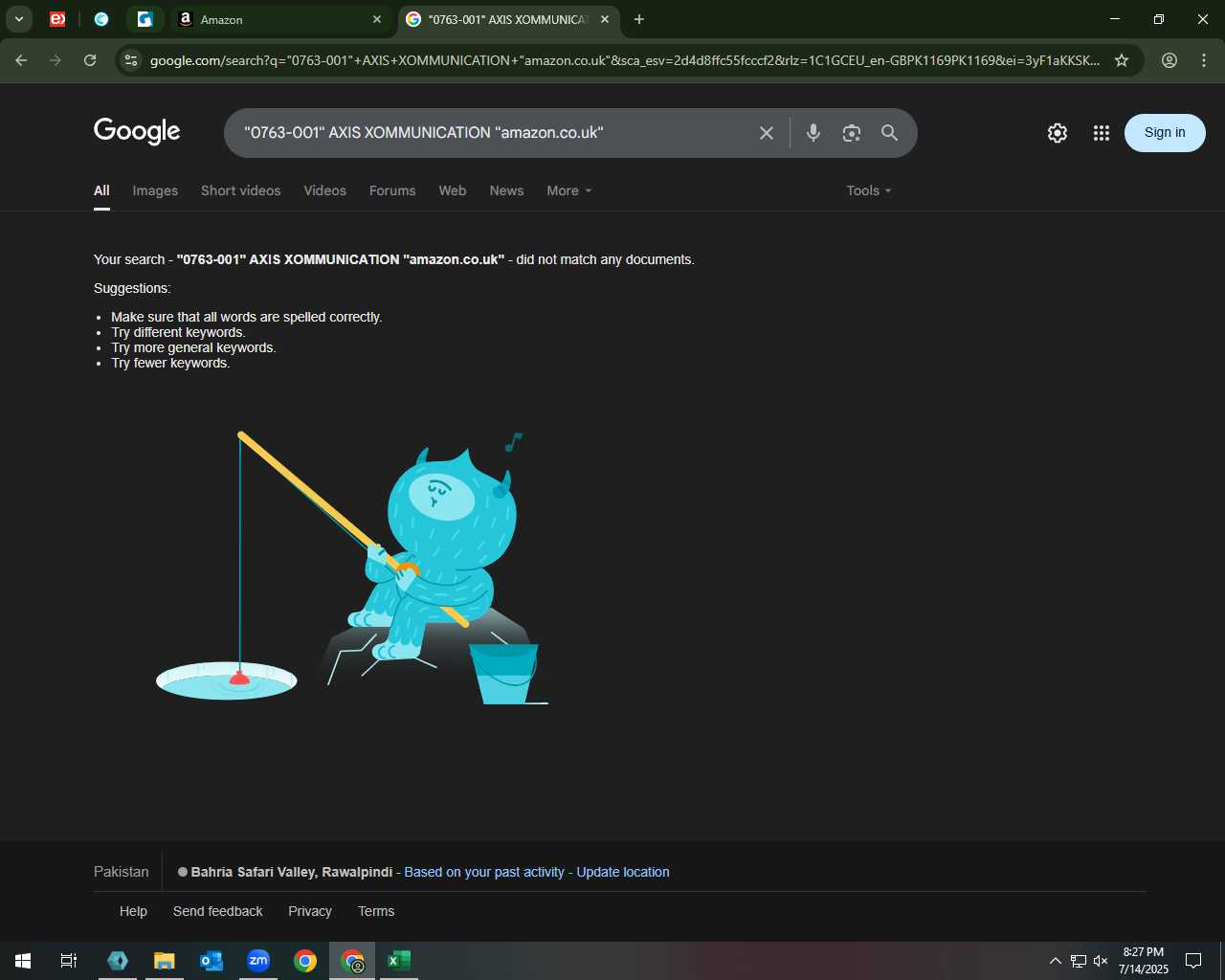1225x980 pixels.
Task: Click the Update location link
Action: tap(623, 872)
